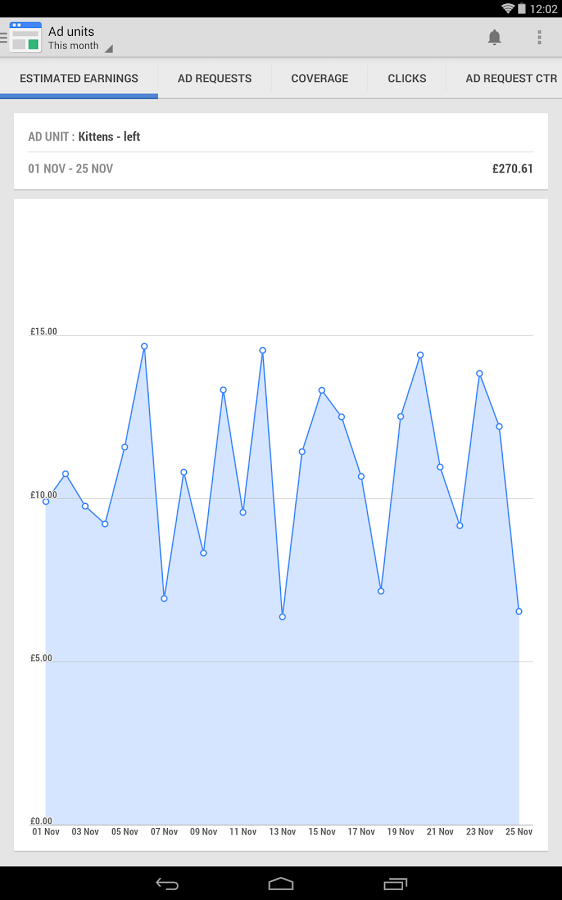The image size is (562, 900).
Task: Select the Clicks tab
Action: [407, 78]
